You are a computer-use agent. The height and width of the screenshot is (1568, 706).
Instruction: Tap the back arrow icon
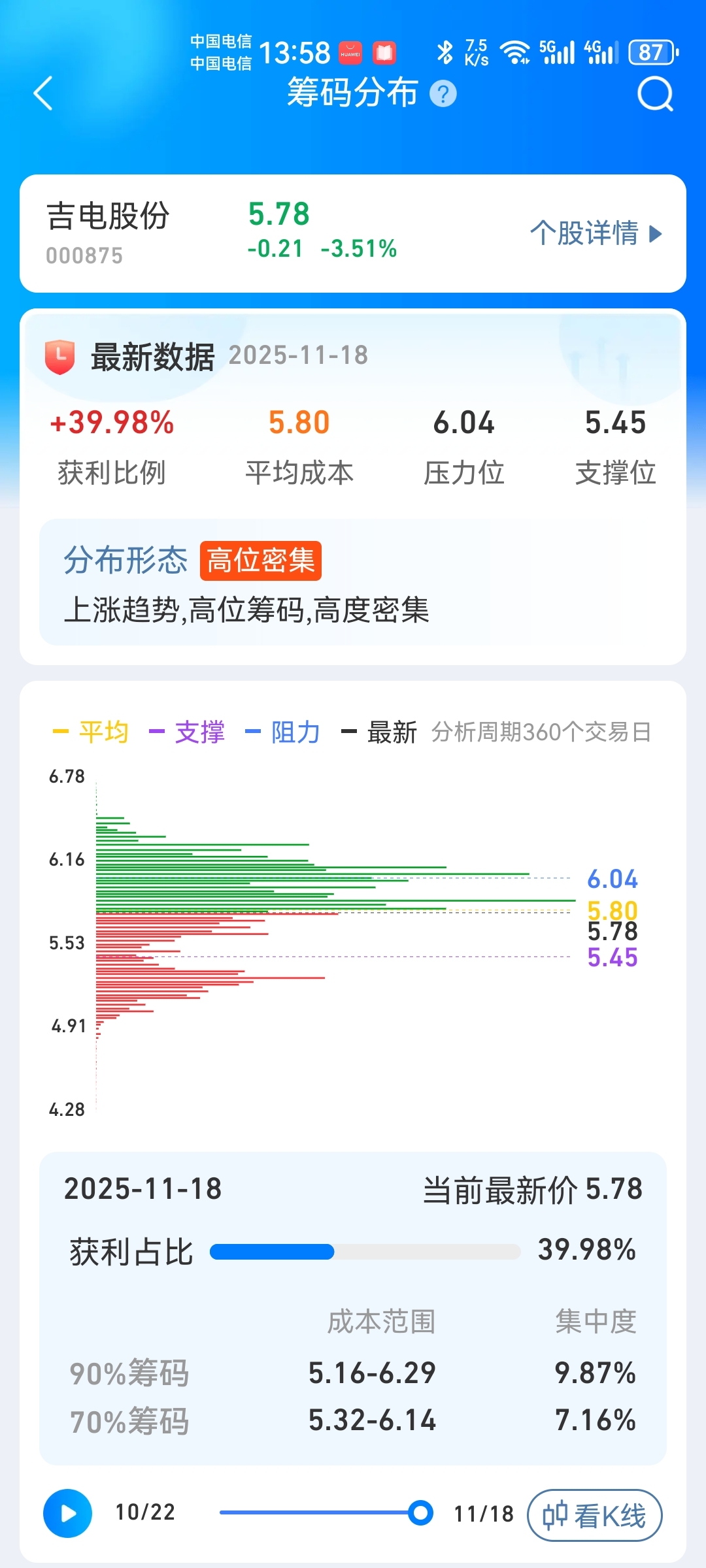point(43,93)
